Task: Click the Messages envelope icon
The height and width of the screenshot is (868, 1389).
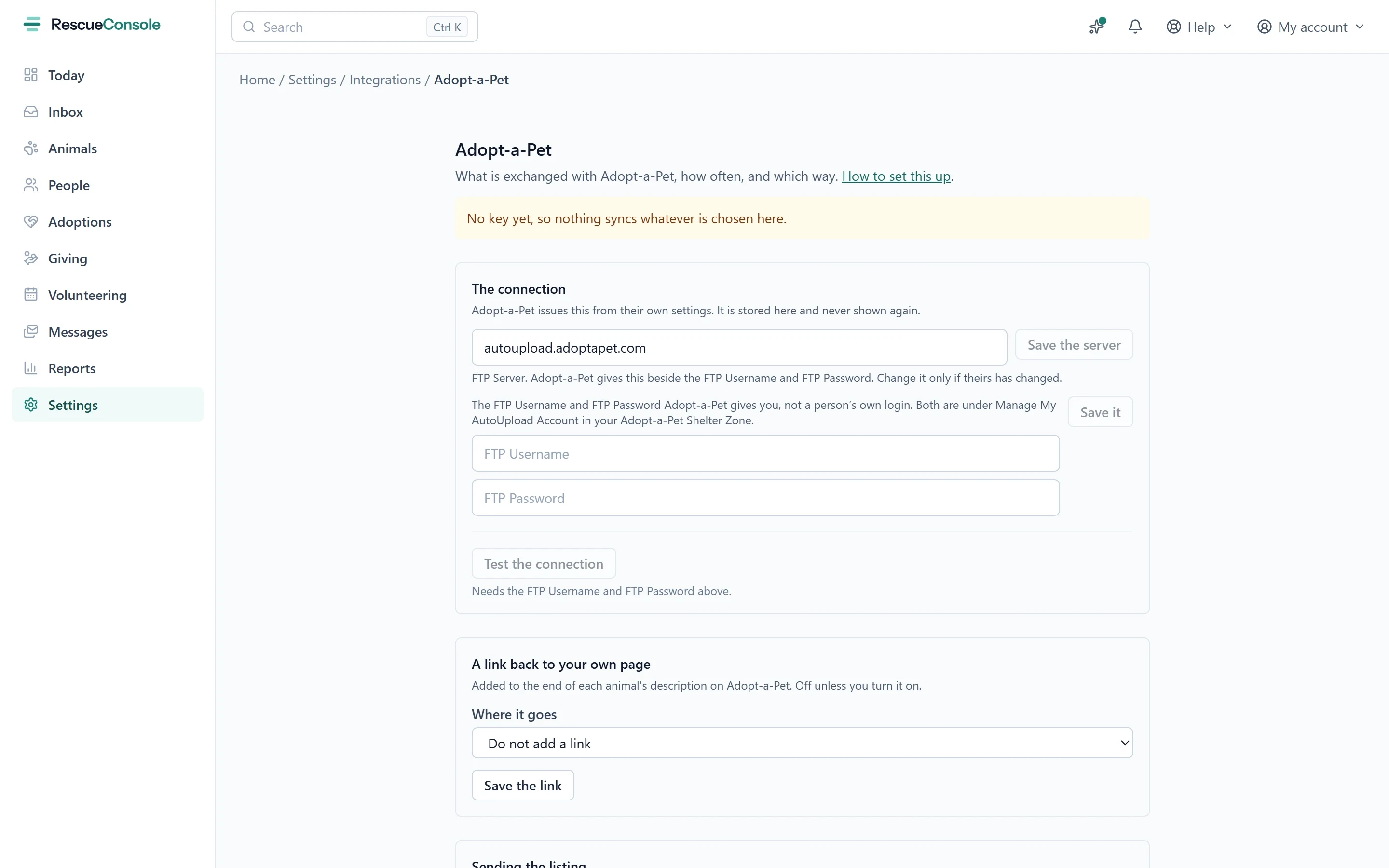Action: [x=31, y=332]
